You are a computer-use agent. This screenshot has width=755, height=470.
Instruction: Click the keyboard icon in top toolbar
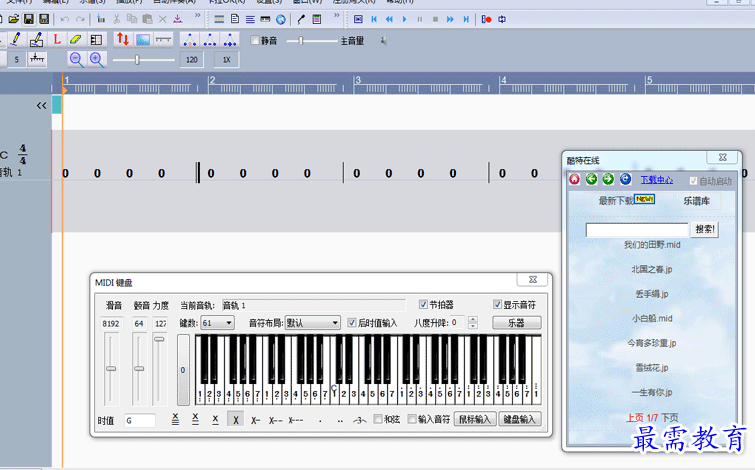(265, 19)
